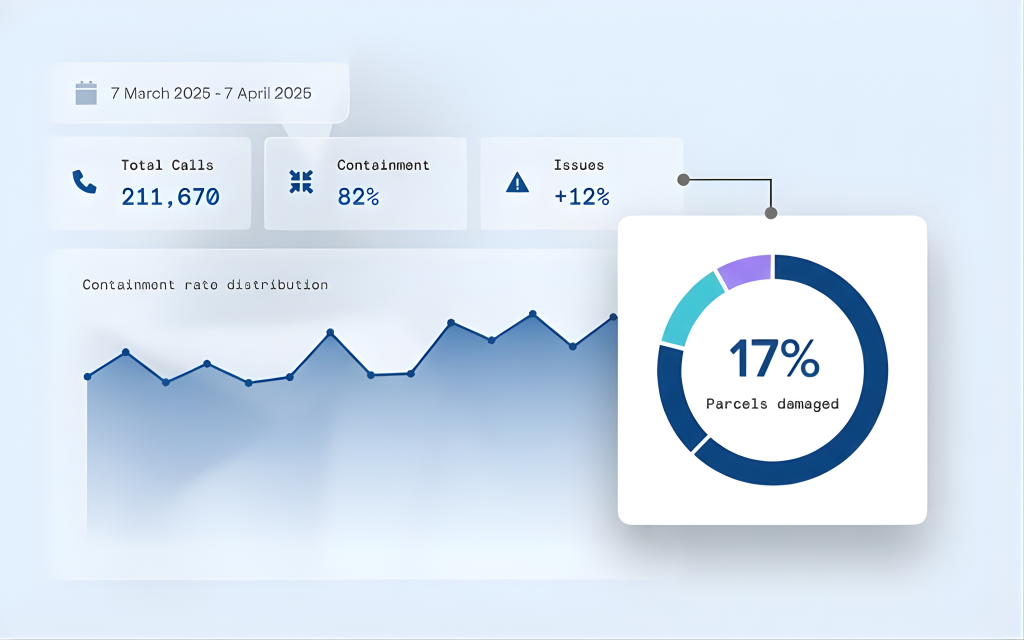Screen dimensions: 1024x640
Task: Click the 17% figure in the donut center
Action: tap(773, 359)
